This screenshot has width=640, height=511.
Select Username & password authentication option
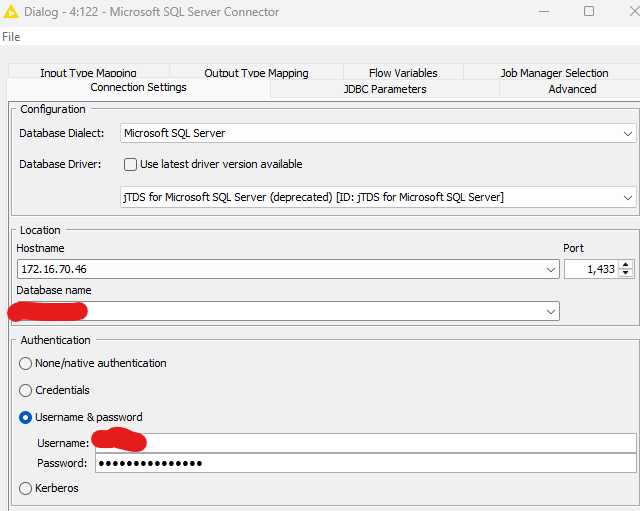coord(25,418)
